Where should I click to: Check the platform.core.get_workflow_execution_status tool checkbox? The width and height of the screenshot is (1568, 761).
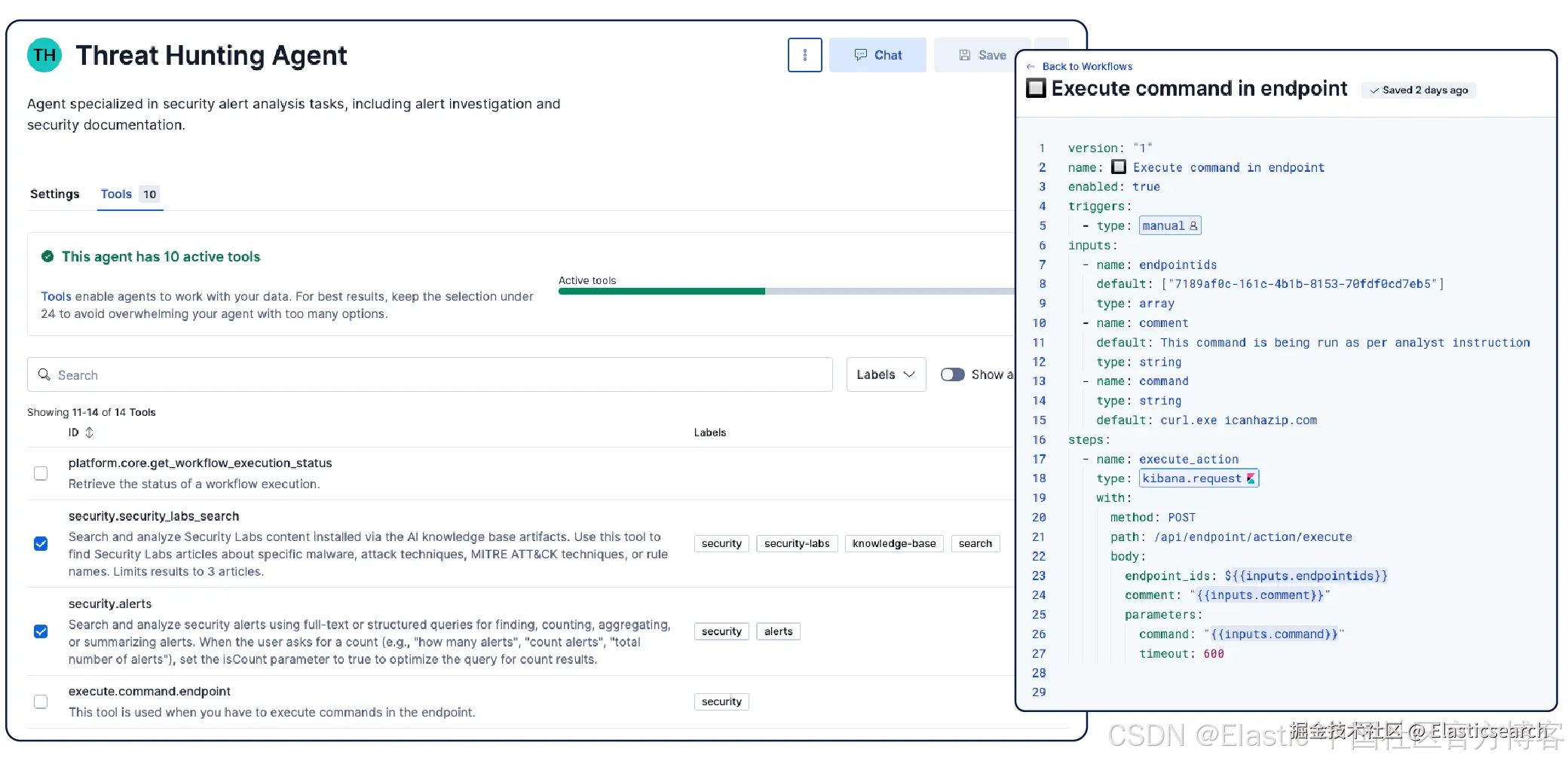coord(41,473)
